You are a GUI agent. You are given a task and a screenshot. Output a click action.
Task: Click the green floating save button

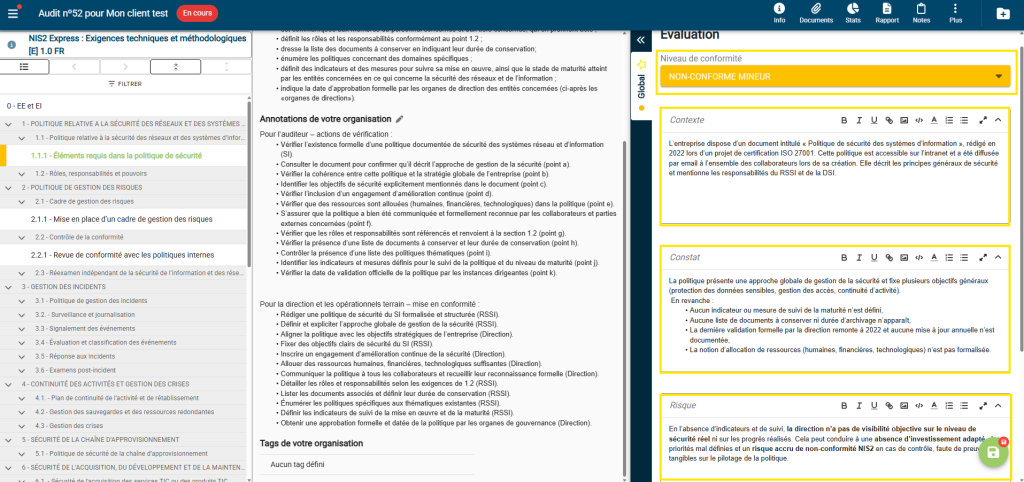tap(991, 452)
